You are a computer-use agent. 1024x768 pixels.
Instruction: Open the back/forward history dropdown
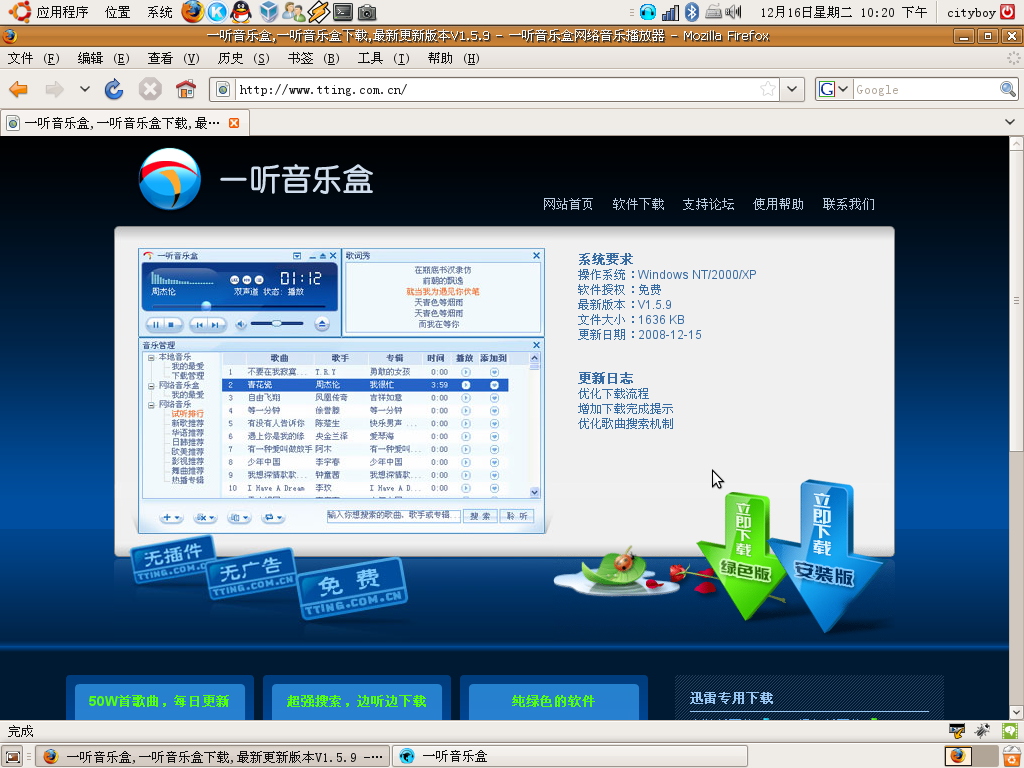85,89
